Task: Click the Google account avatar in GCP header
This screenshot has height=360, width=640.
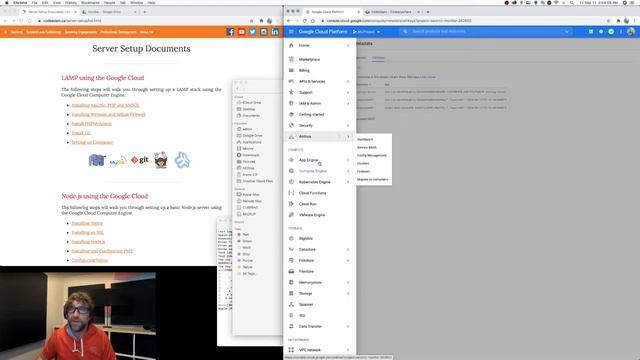Action: 631,31
